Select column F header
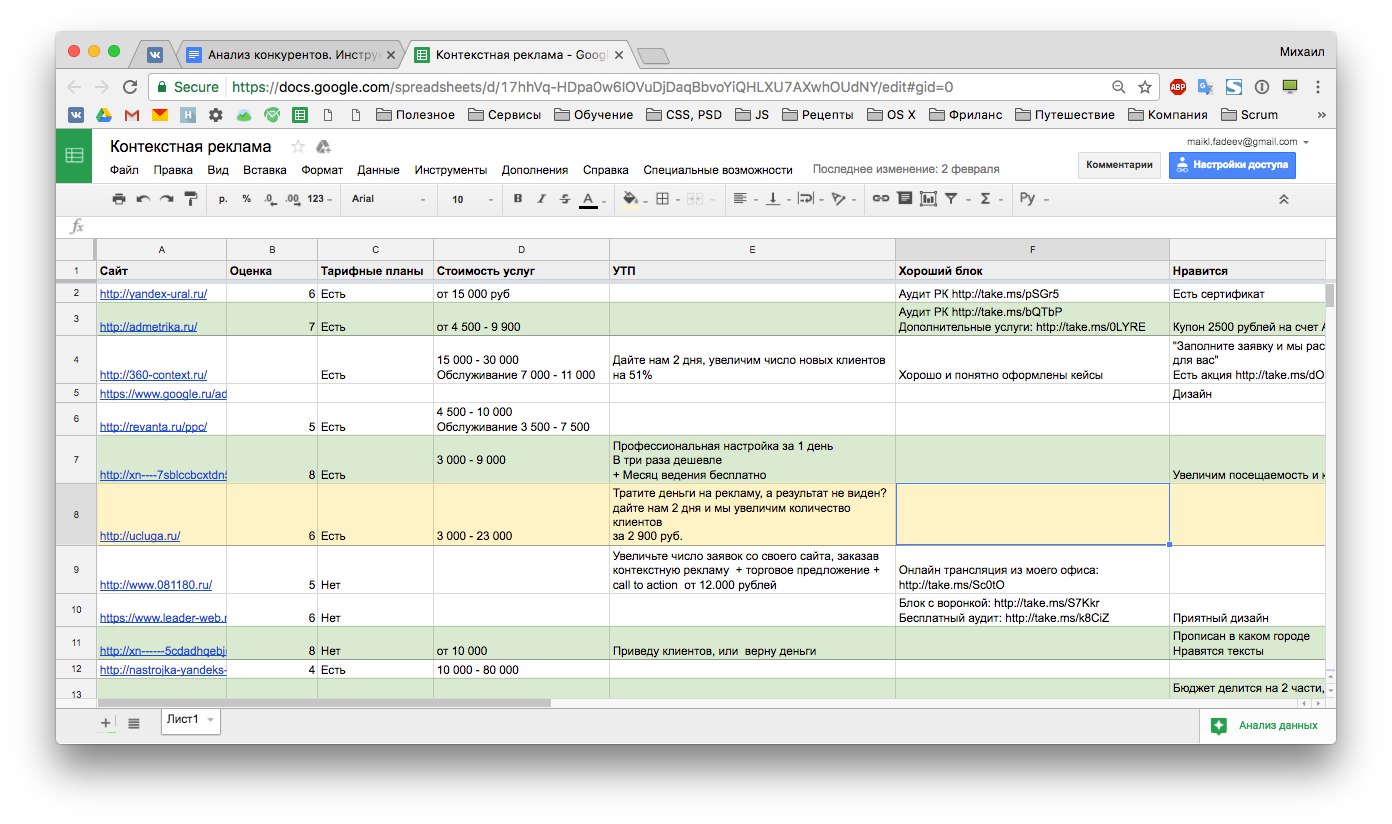Viewport: 1392px width, 824px height. (x=1032, y=249)
